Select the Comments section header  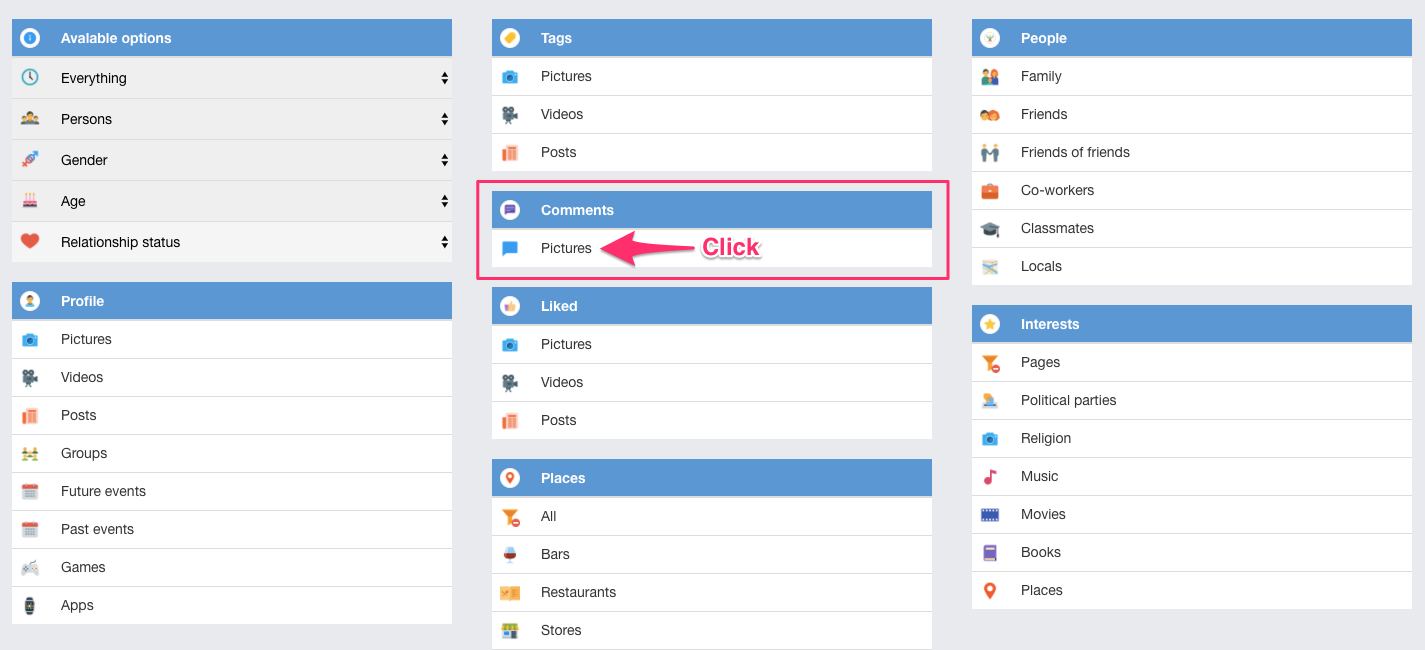711,210
